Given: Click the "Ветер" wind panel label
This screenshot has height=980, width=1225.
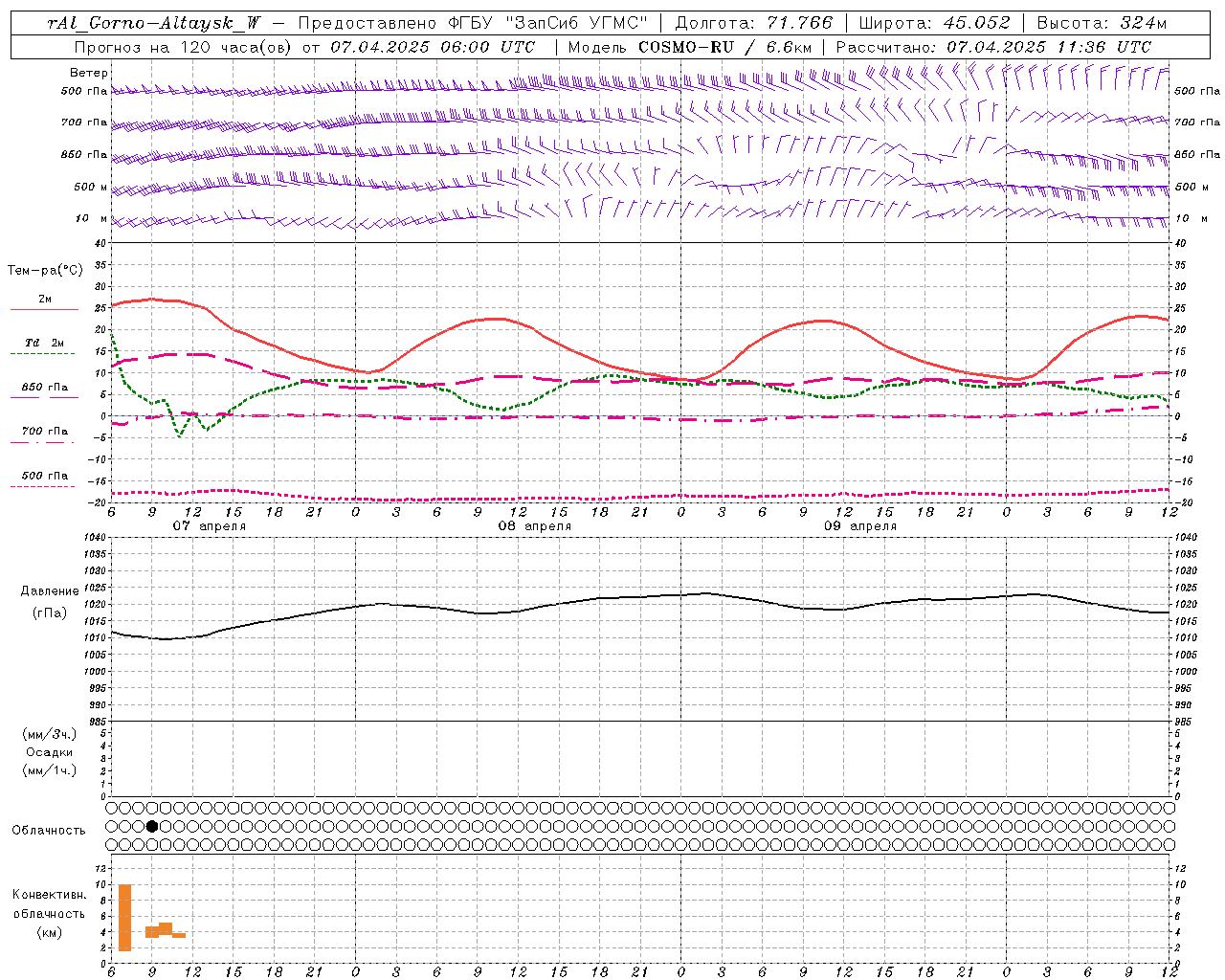Looking at the screenshot, I should [x=89, y=73].
